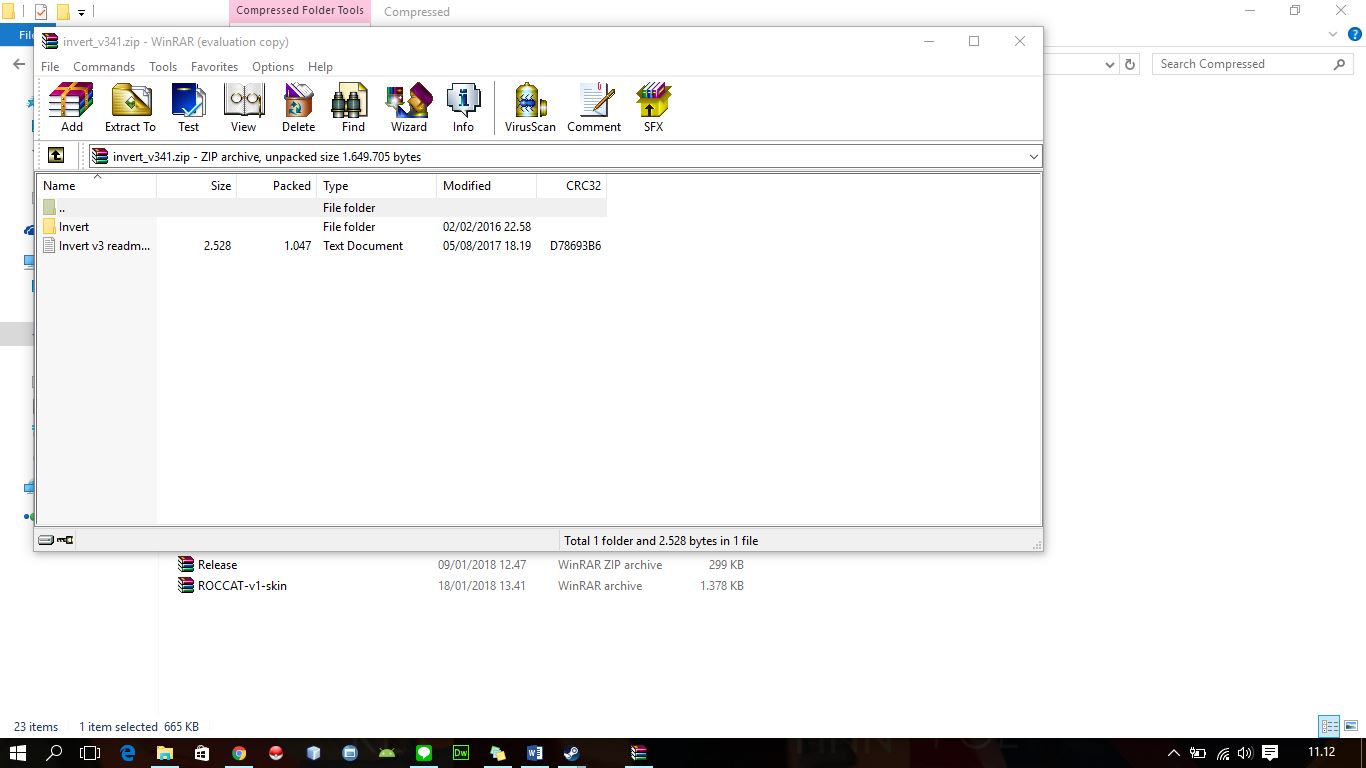Select the Compressed Folder Tools tab
This screenshot has width=1366, height=768.
click(x=300, y=11)
